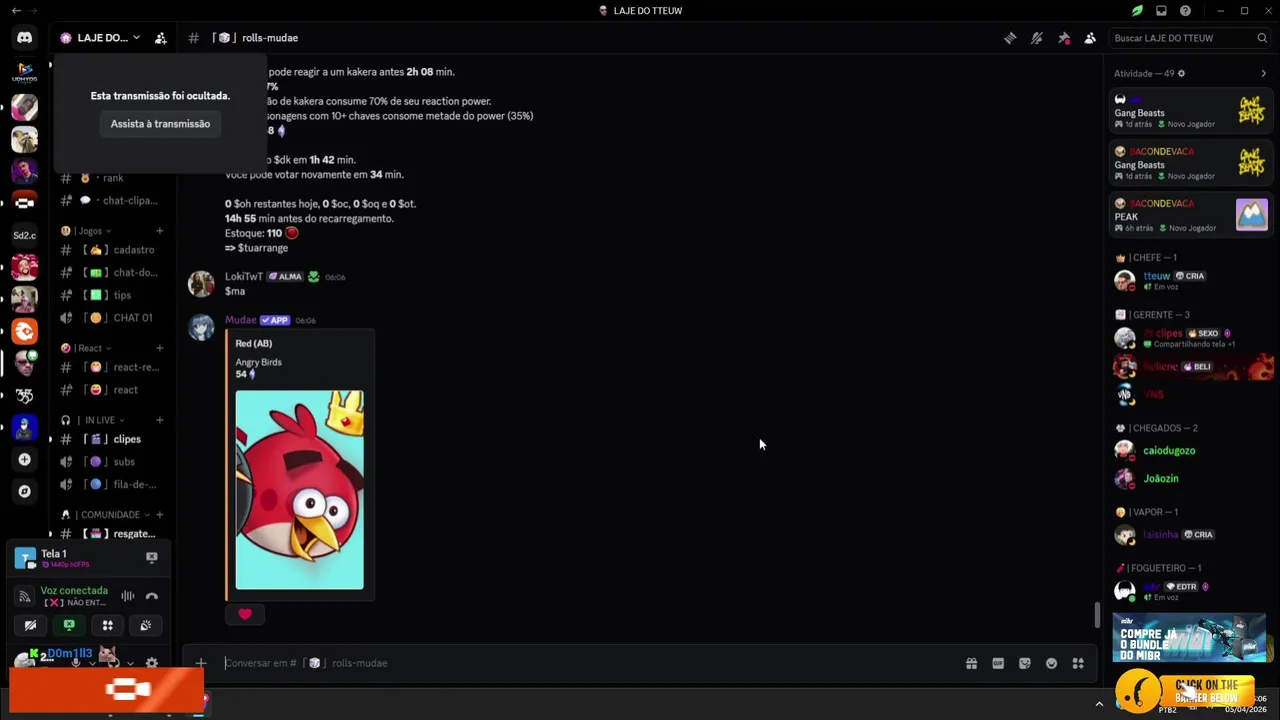Open input device options chevron
This screenshot has width=1280, height=720.
click(x=91, y=663)
